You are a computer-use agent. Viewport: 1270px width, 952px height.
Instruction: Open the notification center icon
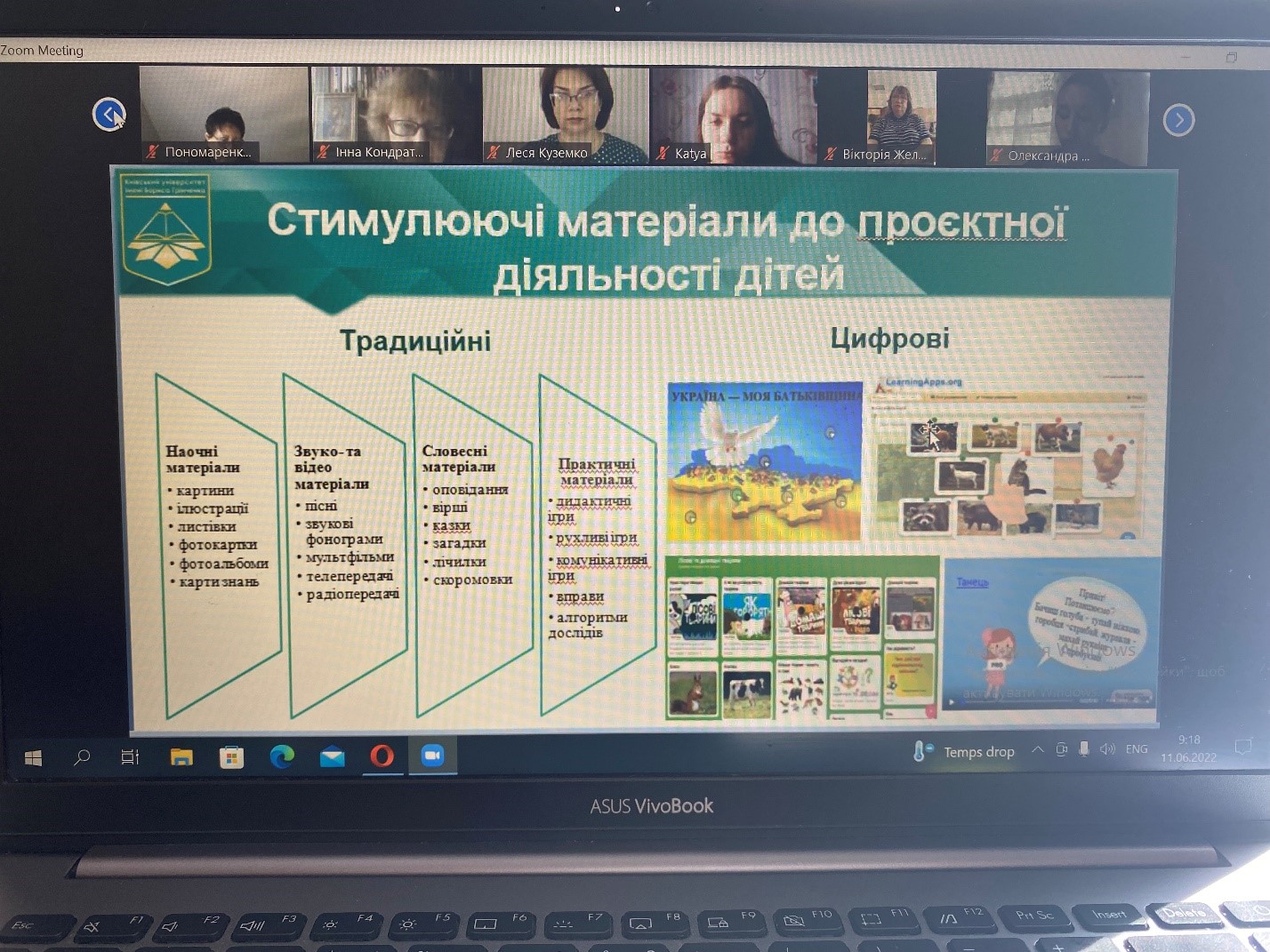pos(1243,747)
